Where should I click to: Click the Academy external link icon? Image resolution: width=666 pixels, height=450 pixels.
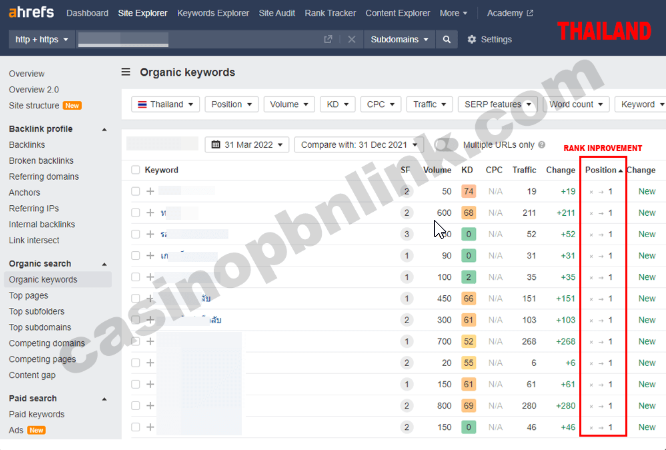tap(530, 13)
